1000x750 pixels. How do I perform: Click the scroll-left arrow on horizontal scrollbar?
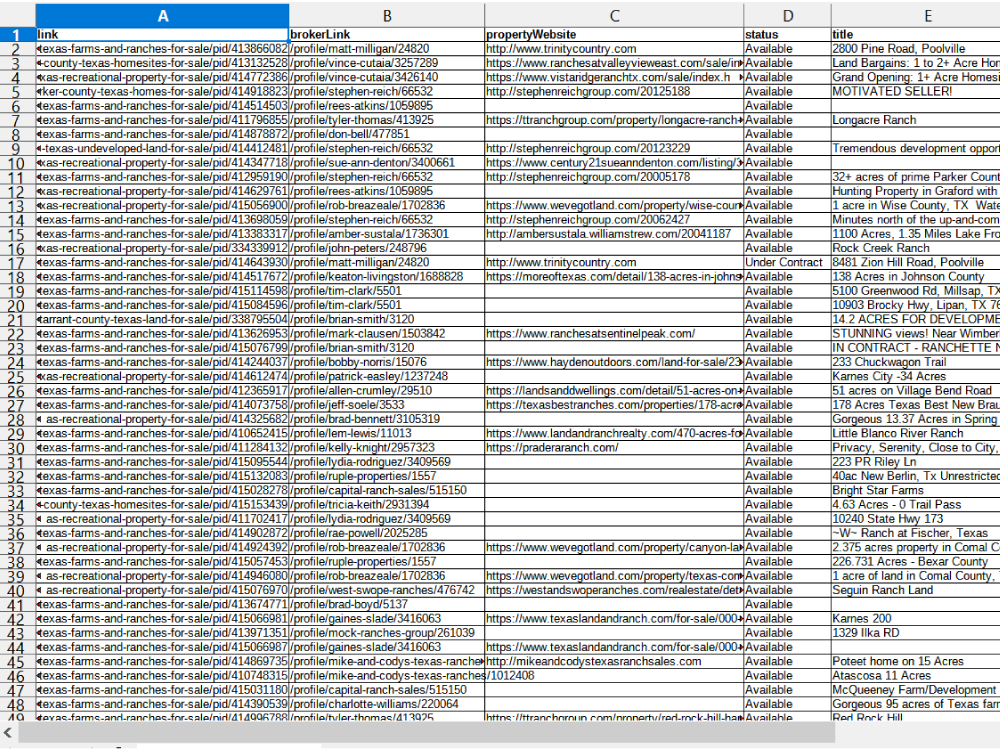[x=9, y=733]
